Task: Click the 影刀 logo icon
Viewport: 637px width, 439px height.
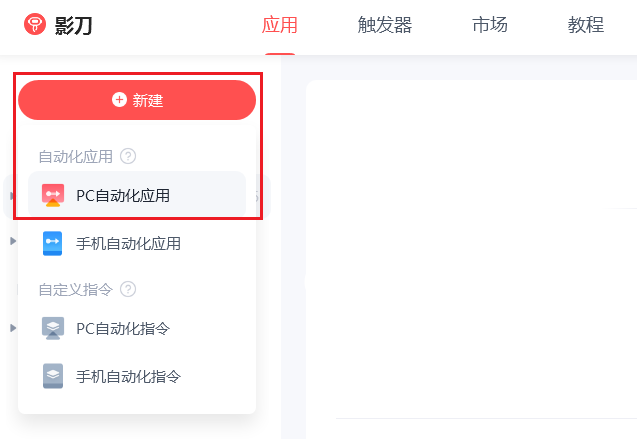Action: (35, 24)
